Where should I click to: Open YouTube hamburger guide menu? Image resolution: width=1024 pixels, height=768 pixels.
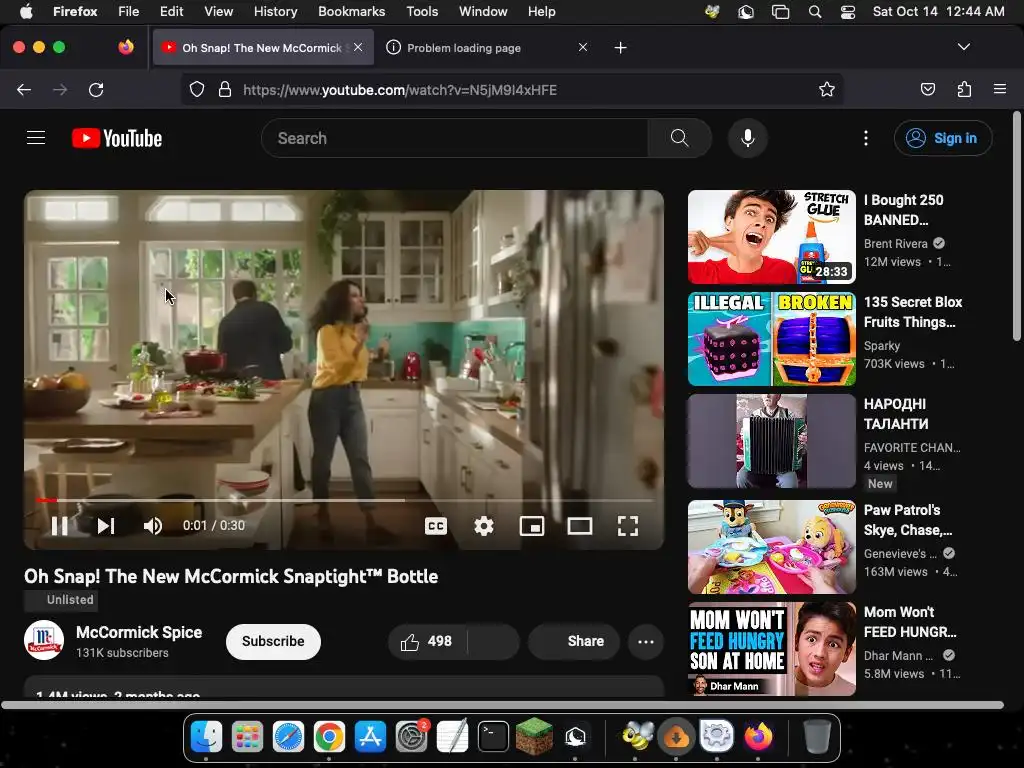tap(36, 138)
